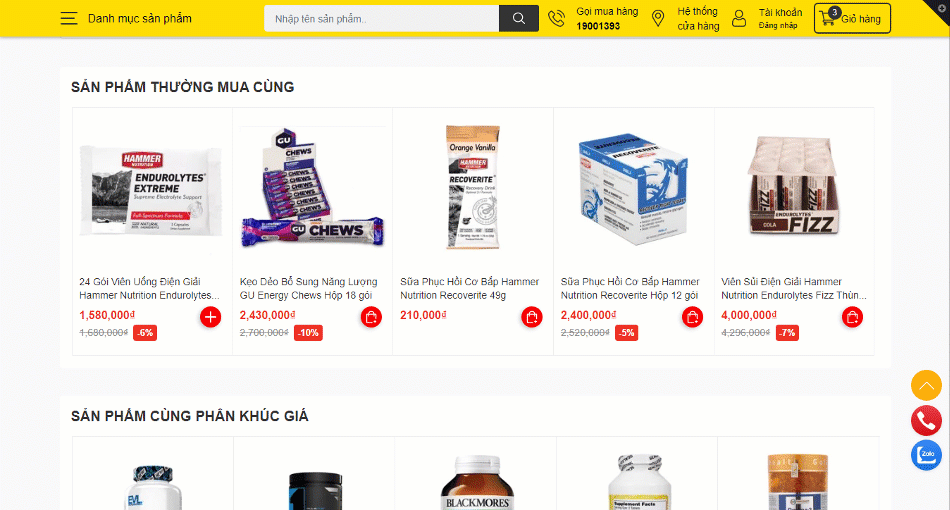Focus the product name search field
The width and height of the screenshot is (950, 510).
tap(382, 18)
